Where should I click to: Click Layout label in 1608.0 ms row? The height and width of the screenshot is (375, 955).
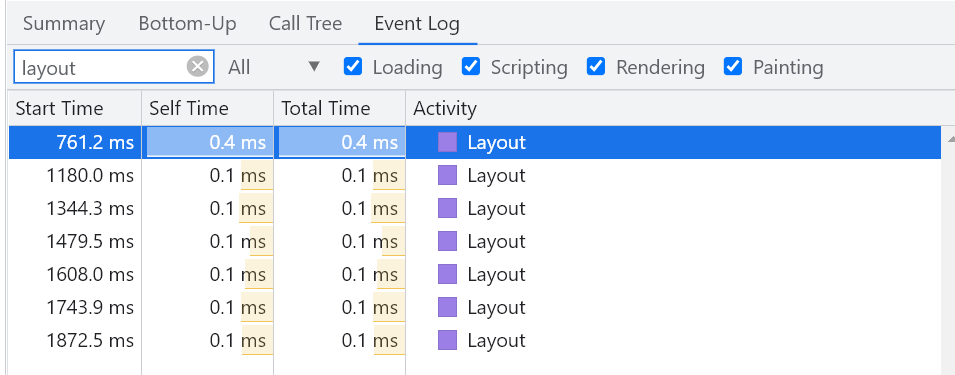click(496, 275)
